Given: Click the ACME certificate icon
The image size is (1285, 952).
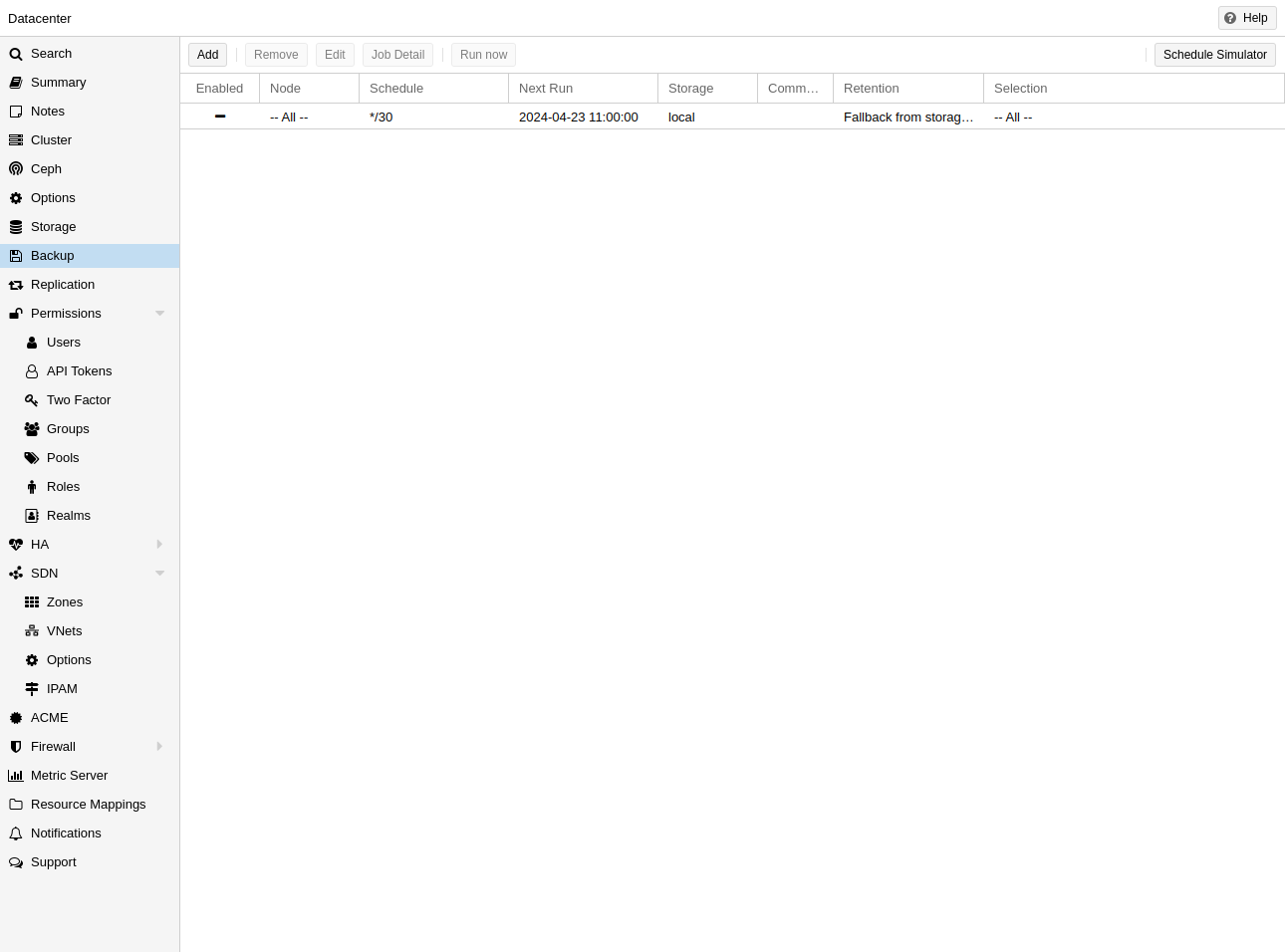Looking at the screenshot, I should coord(16,718).
